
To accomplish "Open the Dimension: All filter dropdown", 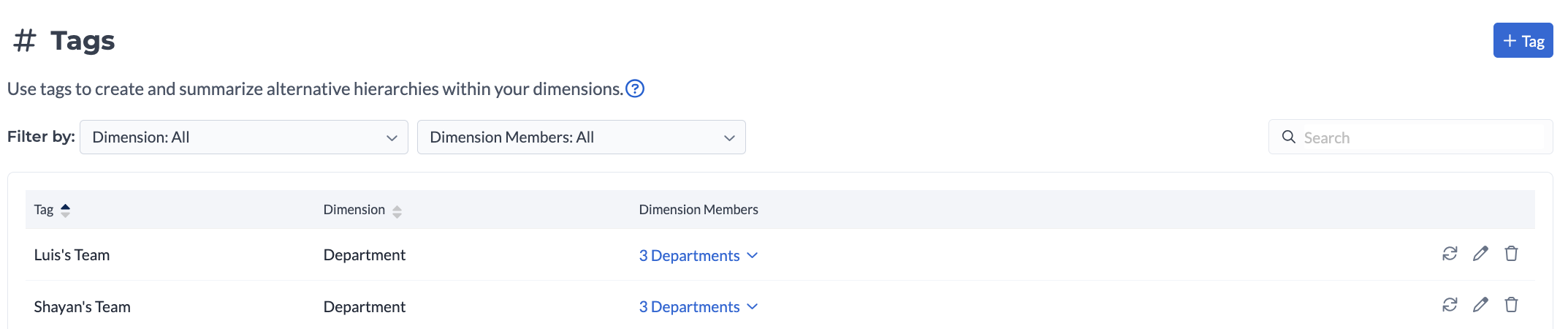I will [x=243, y=137].
